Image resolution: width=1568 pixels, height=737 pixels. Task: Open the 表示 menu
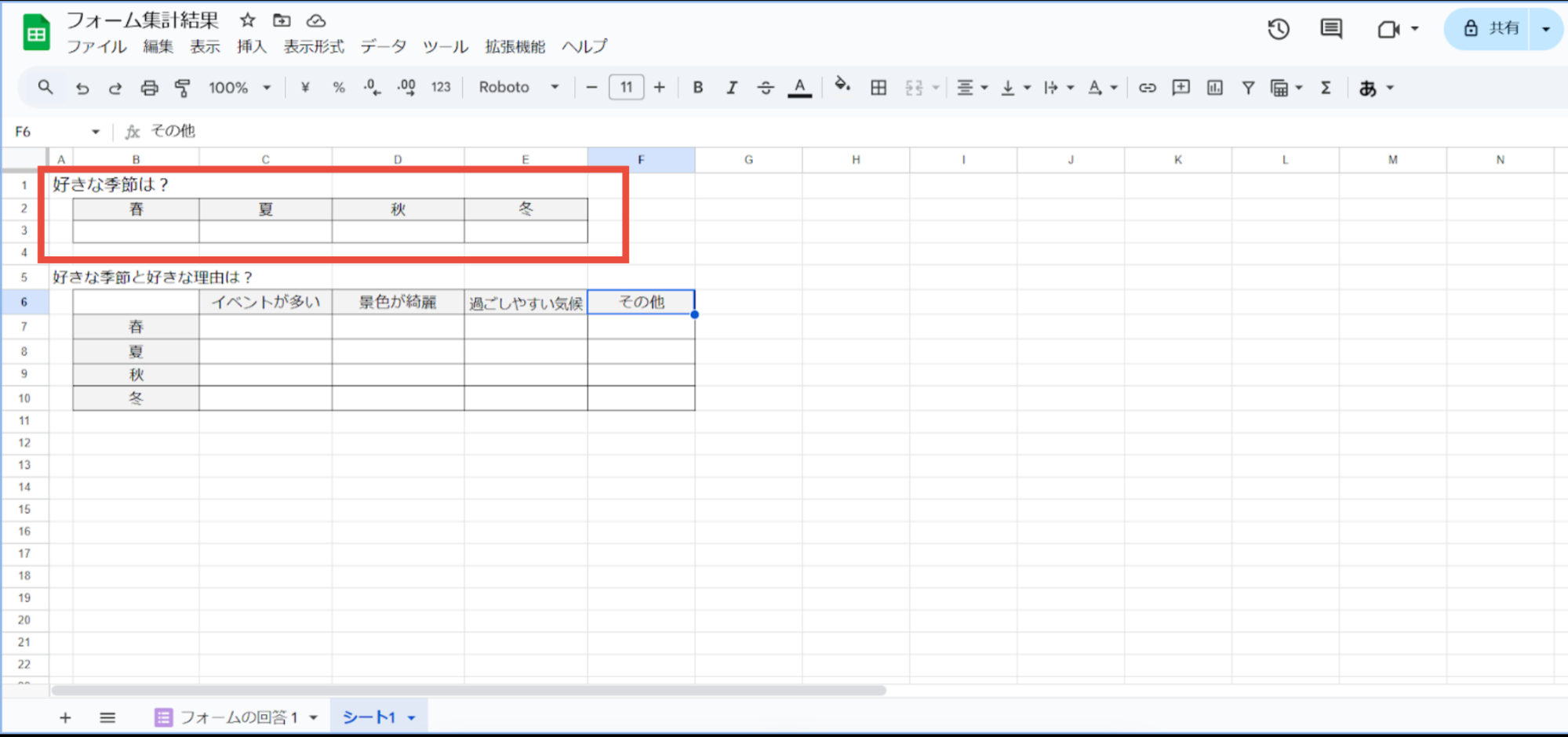coord(205,47)
